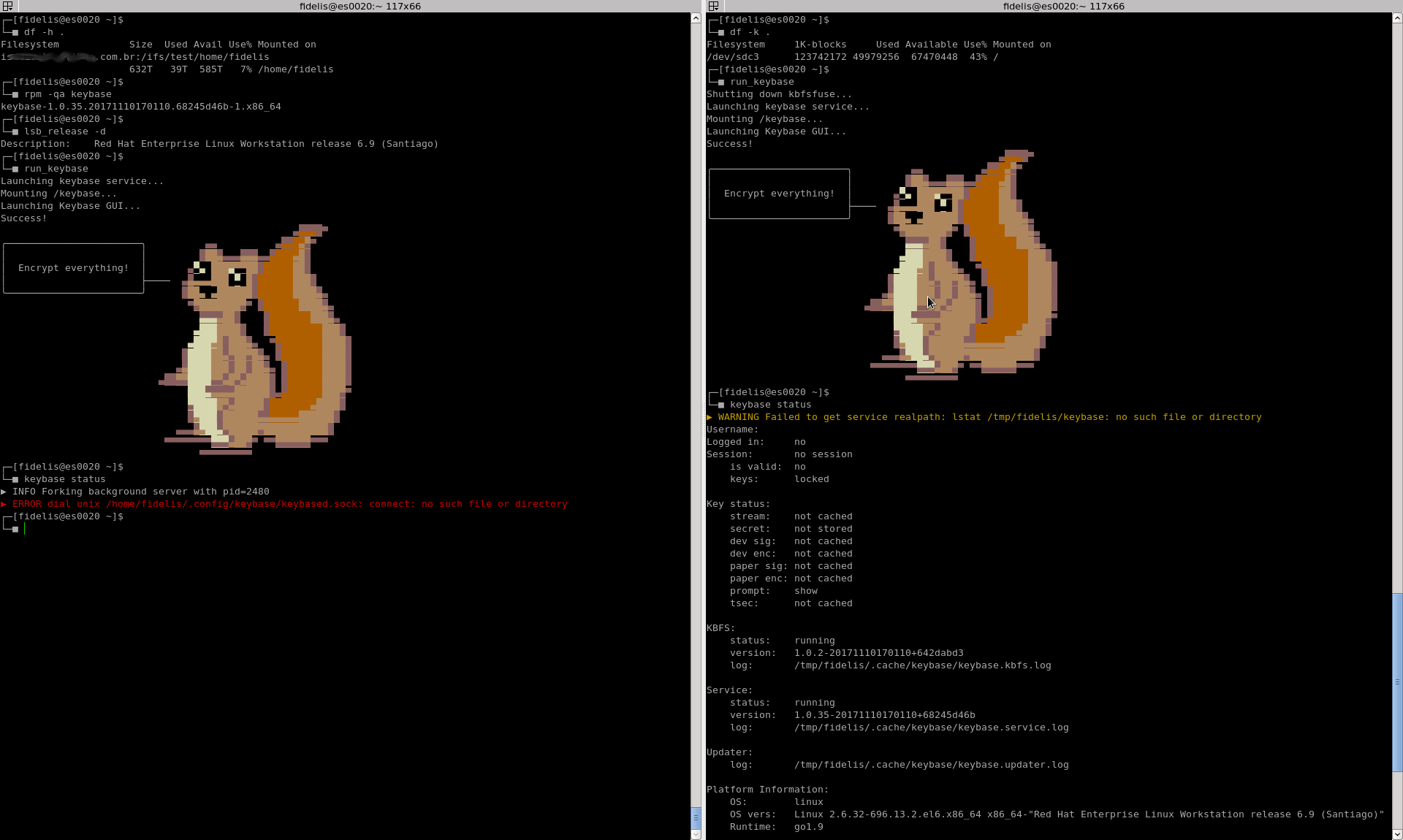
Task: Click the squirrel art in left terminal
Action: coord(256,340)
